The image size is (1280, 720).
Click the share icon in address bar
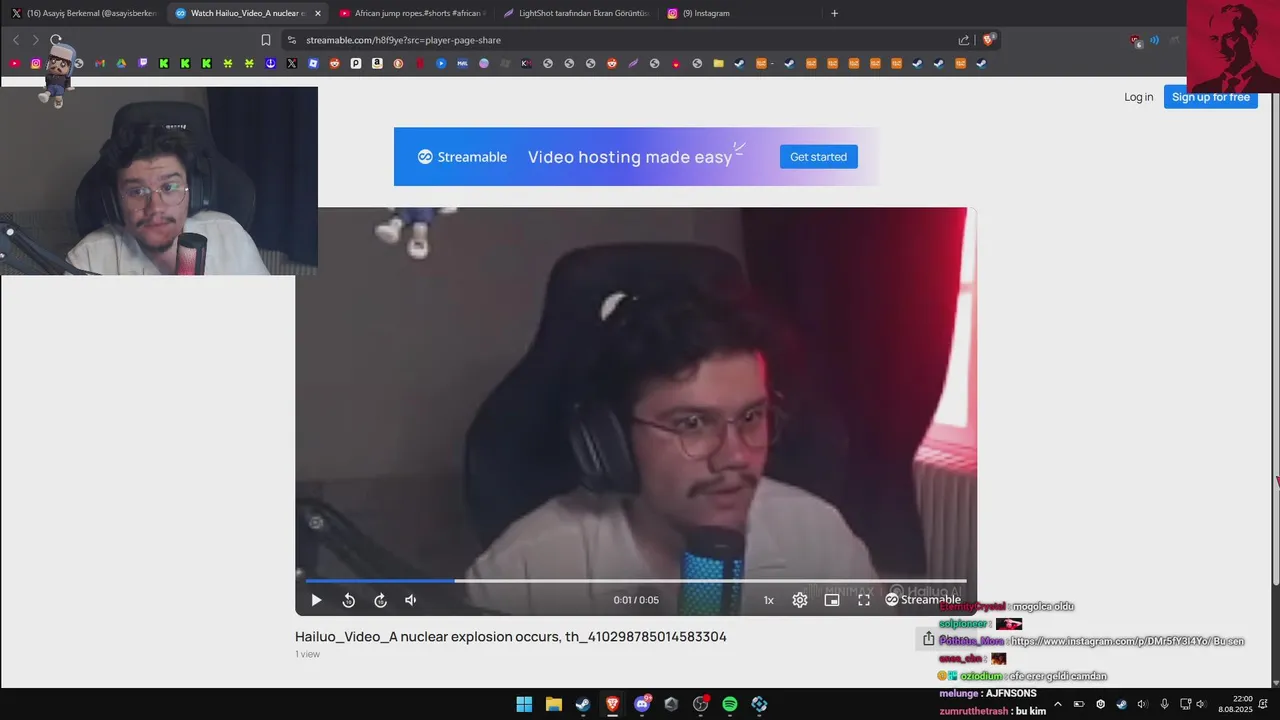(964, 40)
